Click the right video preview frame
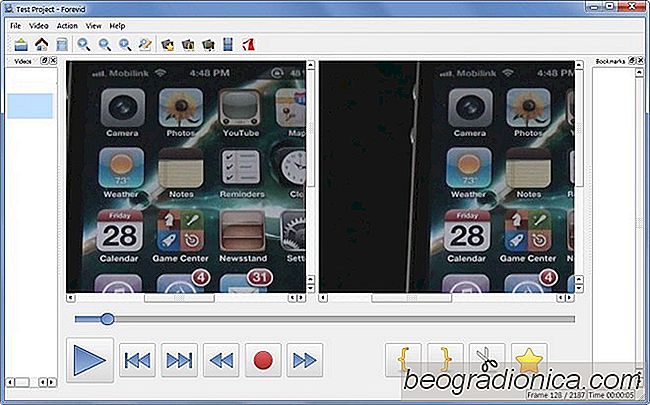Image resolution: width=650 pixels, height=405 pixels. click(447, 177)
